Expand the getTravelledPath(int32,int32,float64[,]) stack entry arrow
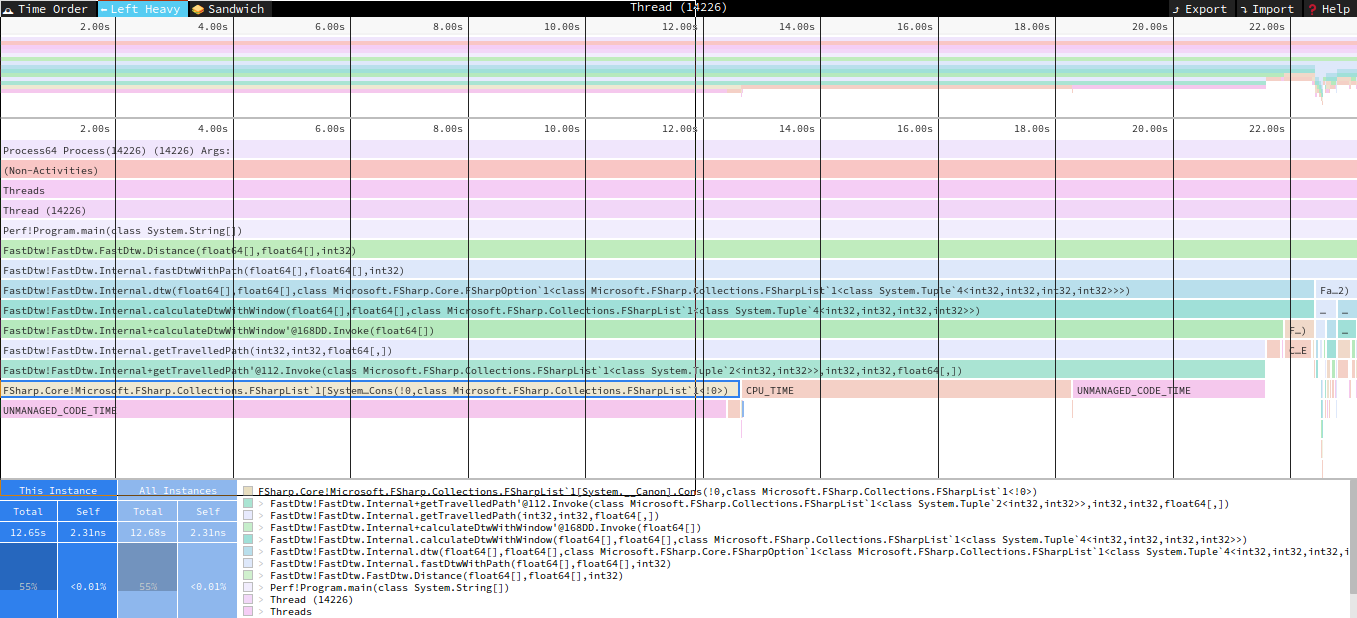1357x618 pixels. (x=262, y=516)
